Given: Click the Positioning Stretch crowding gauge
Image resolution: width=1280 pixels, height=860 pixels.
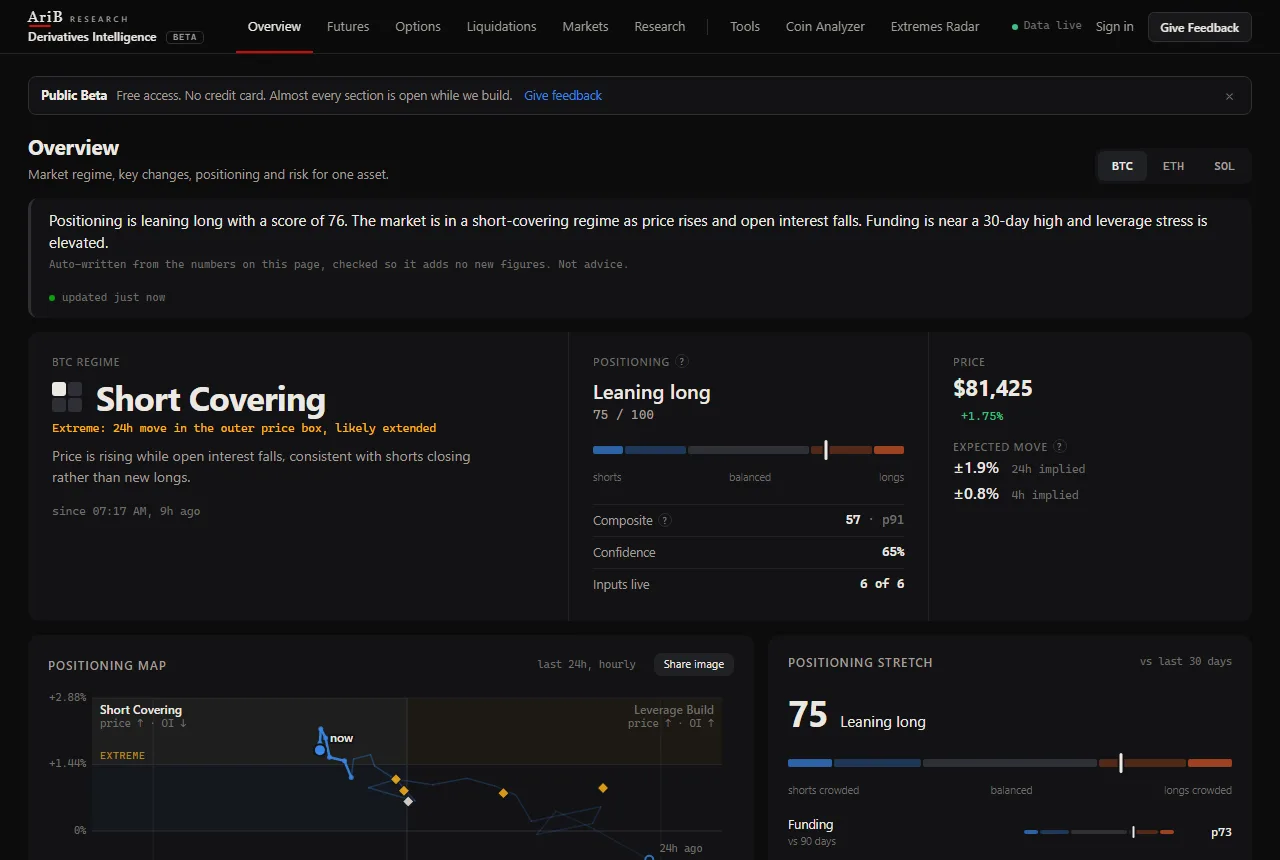Looking at the screenshot, I should [1010, 763].
